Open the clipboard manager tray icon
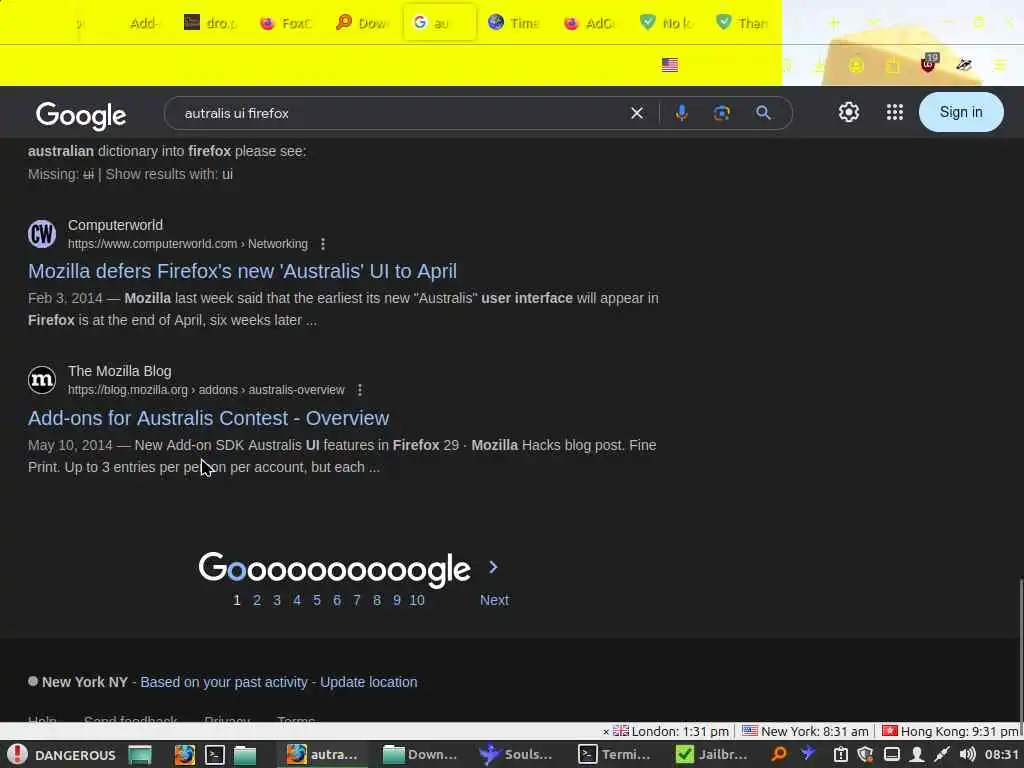Viewport: 1024px width, 768px height. 840,754
